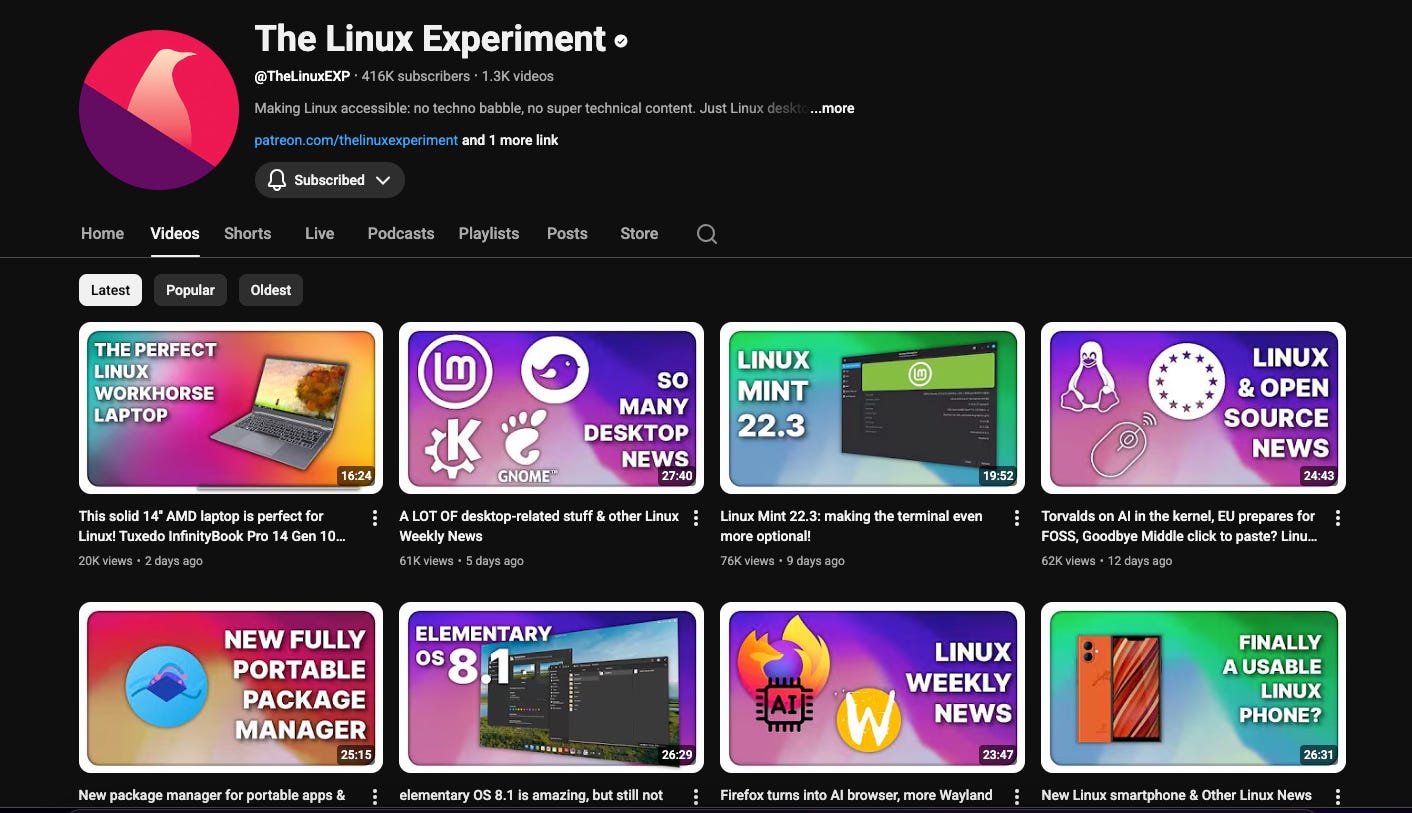Click title 'elementary OS 8.1 is amazing'
The width and height of the screenshot is (1412, 813).
click(531, 796)
